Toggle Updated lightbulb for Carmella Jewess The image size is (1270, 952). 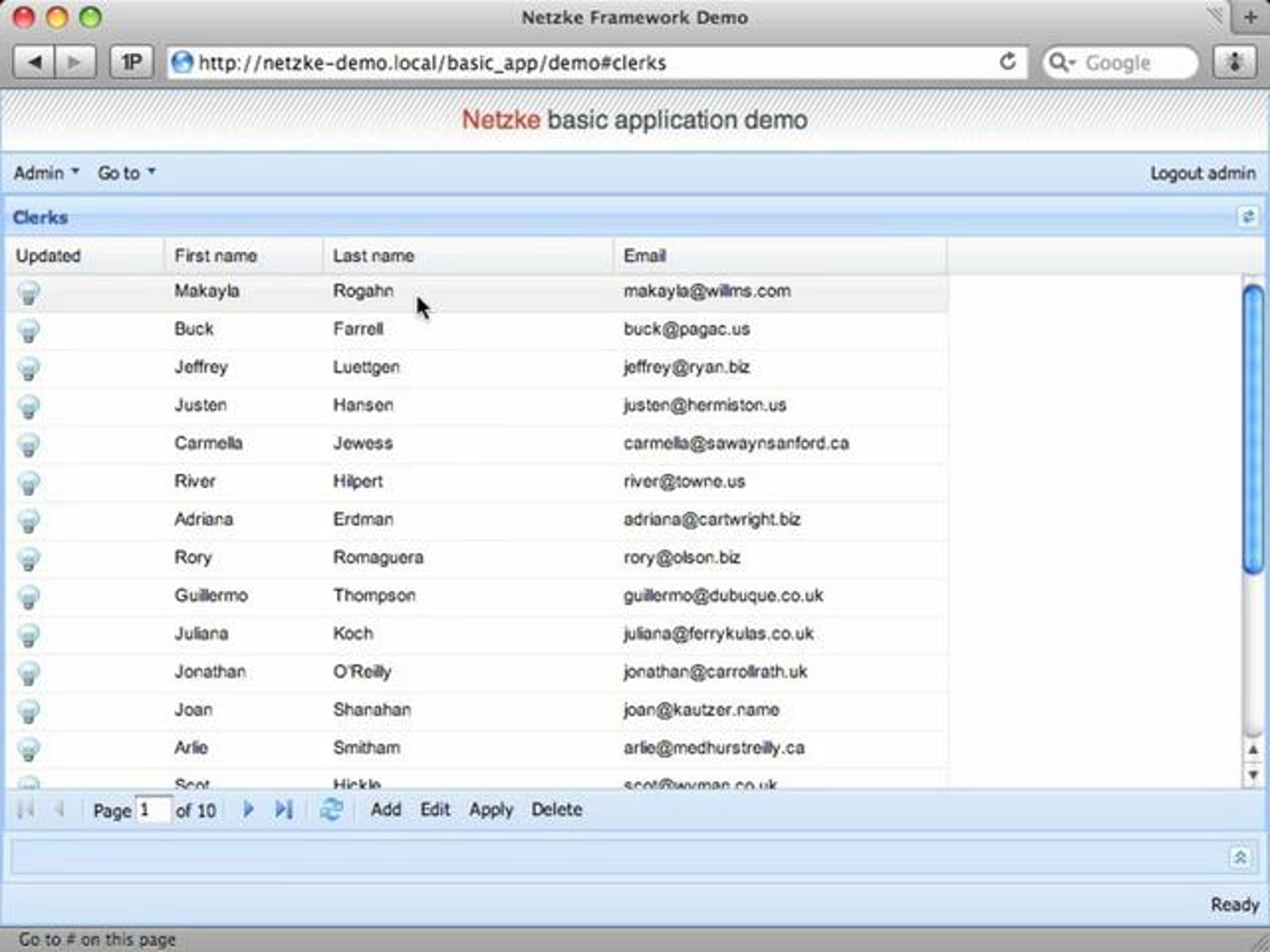[29, 445]
